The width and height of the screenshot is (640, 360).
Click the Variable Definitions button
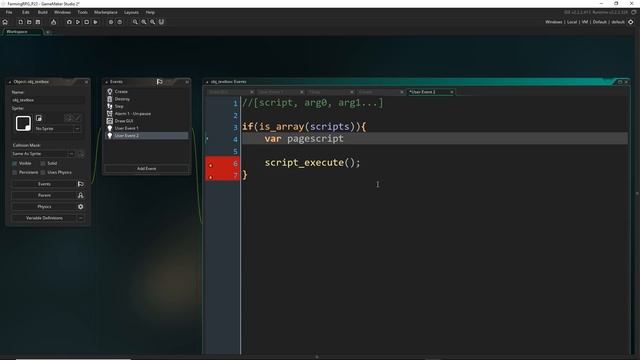(x=44, y=218)
